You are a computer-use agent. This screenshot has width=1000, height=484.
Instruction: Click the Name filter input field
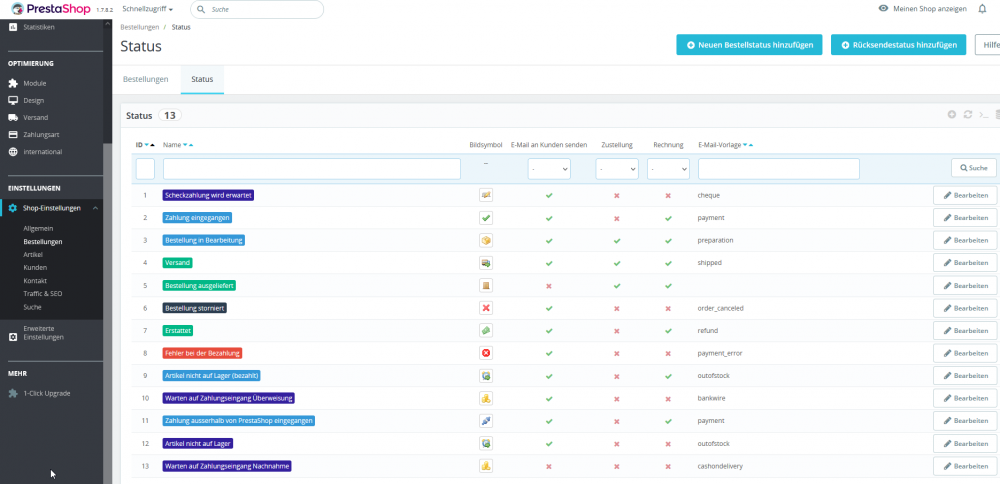pyautogui.click(x=311, y=169)
